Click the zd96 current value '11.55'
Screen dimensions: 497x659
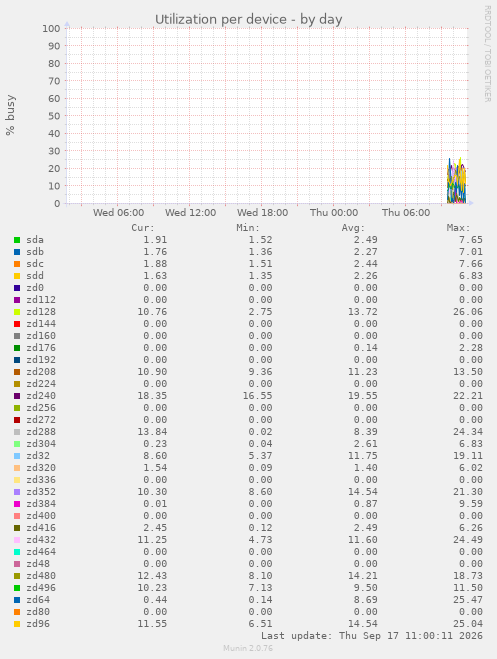(x=152, y=624)
